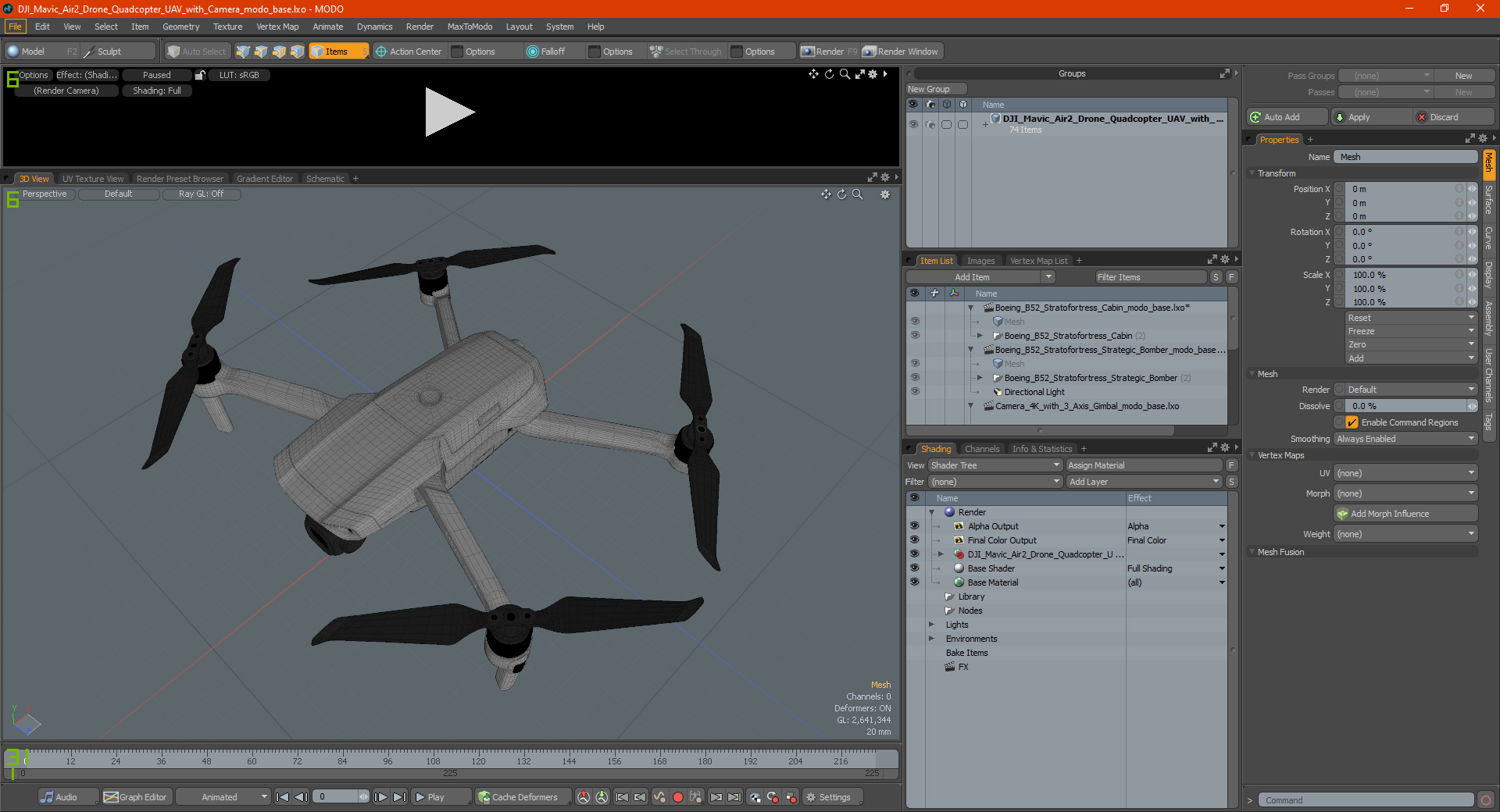Select the Polygons selection mode icon

(x=279, y=52)
